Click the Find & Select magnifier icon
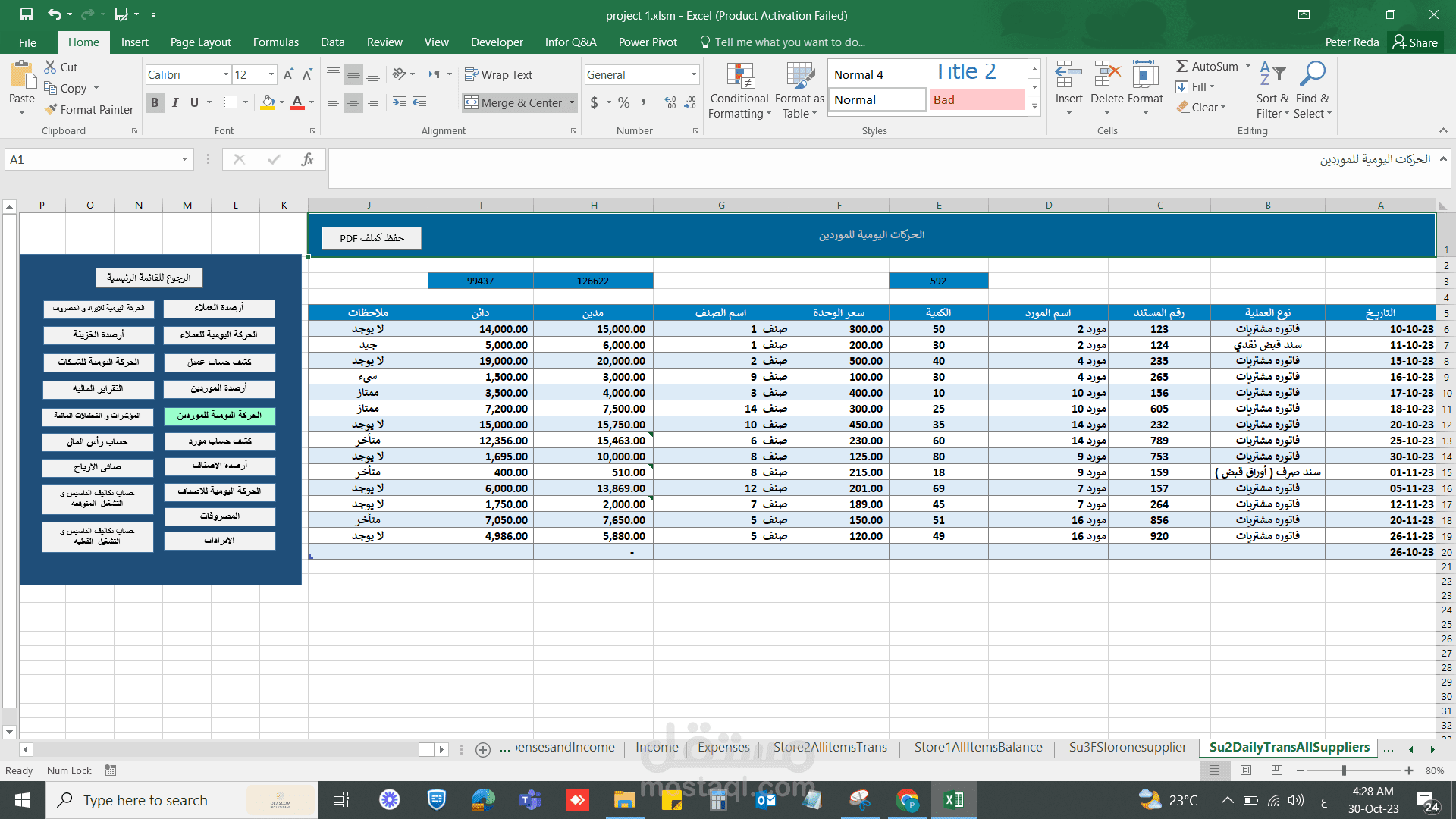Image resolution: width=1456 pixels, height=819 pixels. (x=1312, y=75)
